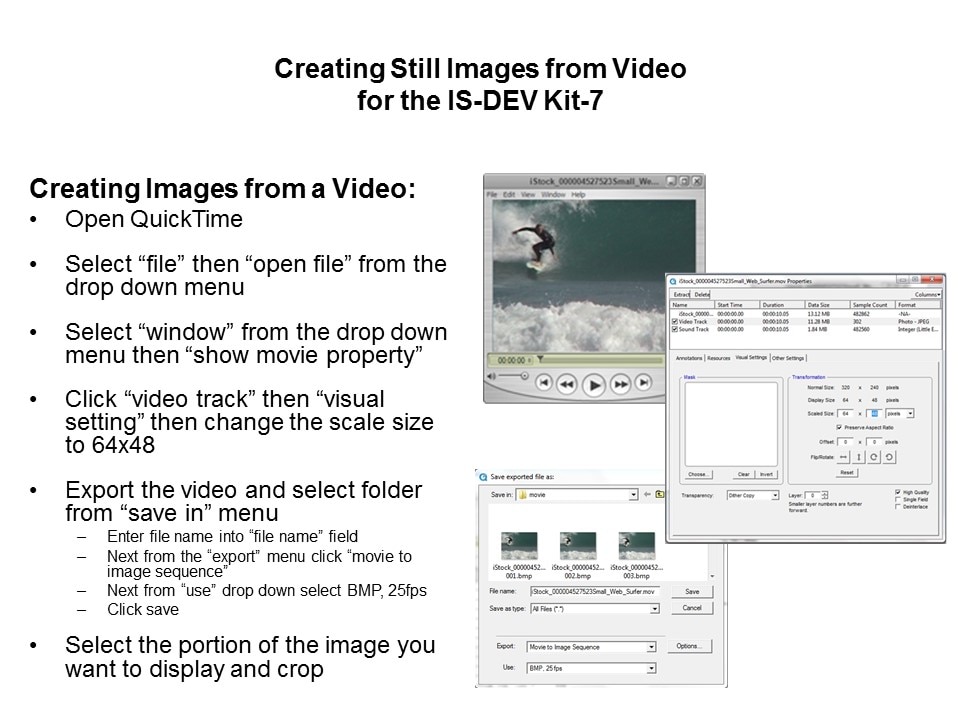Click the back arrow in save dialog
The image size is (960, 720).
pyautogui.click(x=648, y=494)
